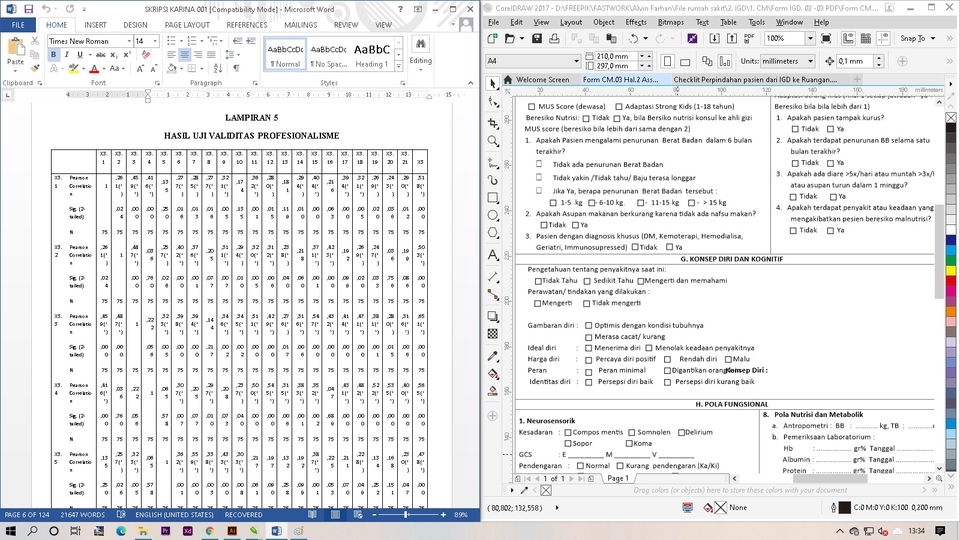Add a new document tab with plus button
The height and width of the screenshot is (540, 960).
857,79
